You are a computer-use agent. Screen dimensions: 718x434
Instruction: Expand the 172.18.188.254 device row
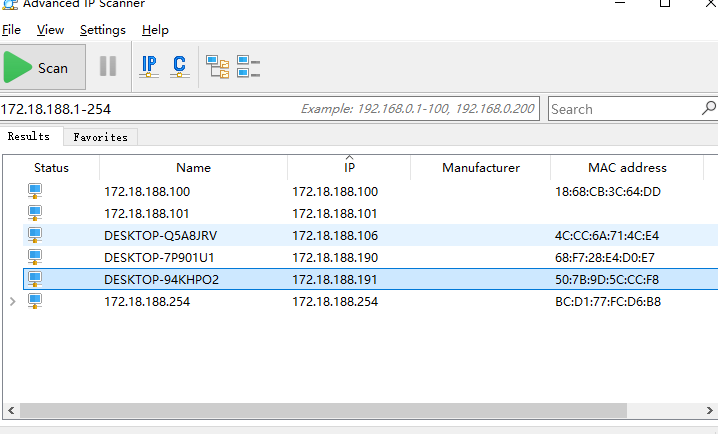(x=12, y=301)
